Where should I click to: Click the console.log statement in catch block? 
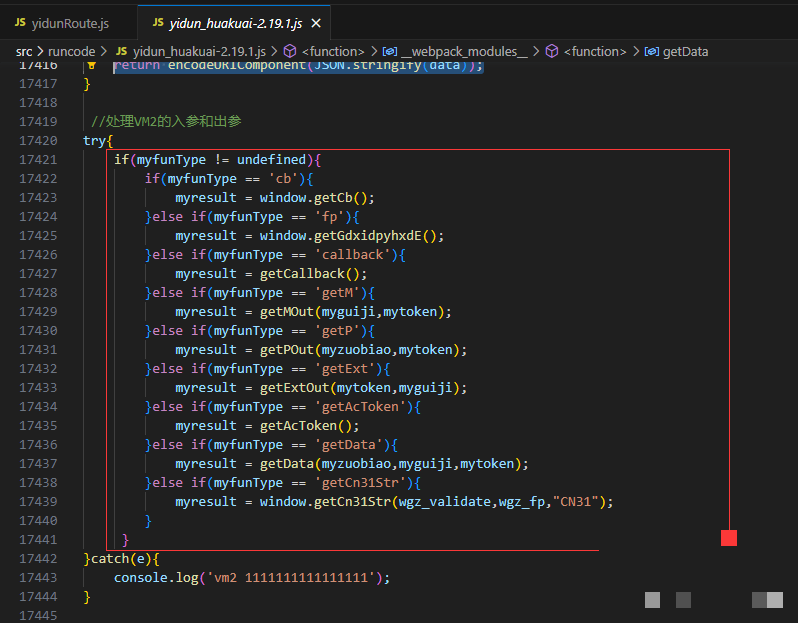[x=251, y=578]
